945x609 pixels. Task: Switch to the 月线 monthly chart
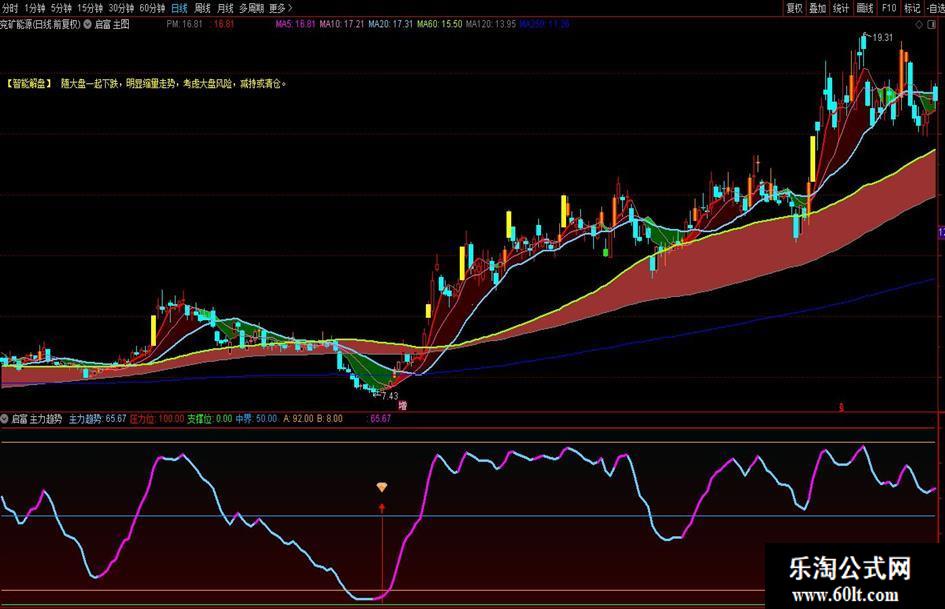coord(225,8)
